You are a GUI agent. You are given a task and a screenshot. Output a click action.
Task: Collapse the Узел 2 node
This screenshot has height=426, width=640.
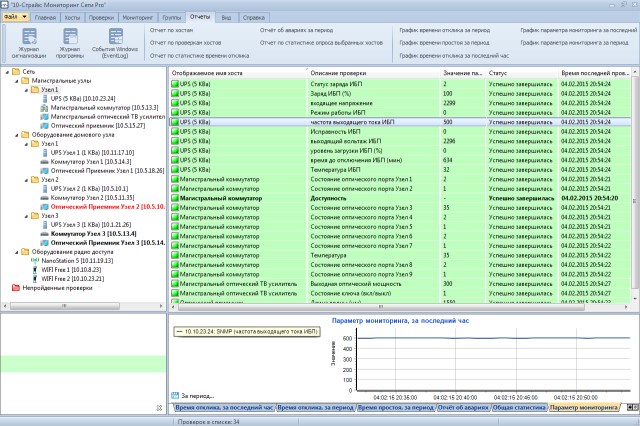[26, 180]
